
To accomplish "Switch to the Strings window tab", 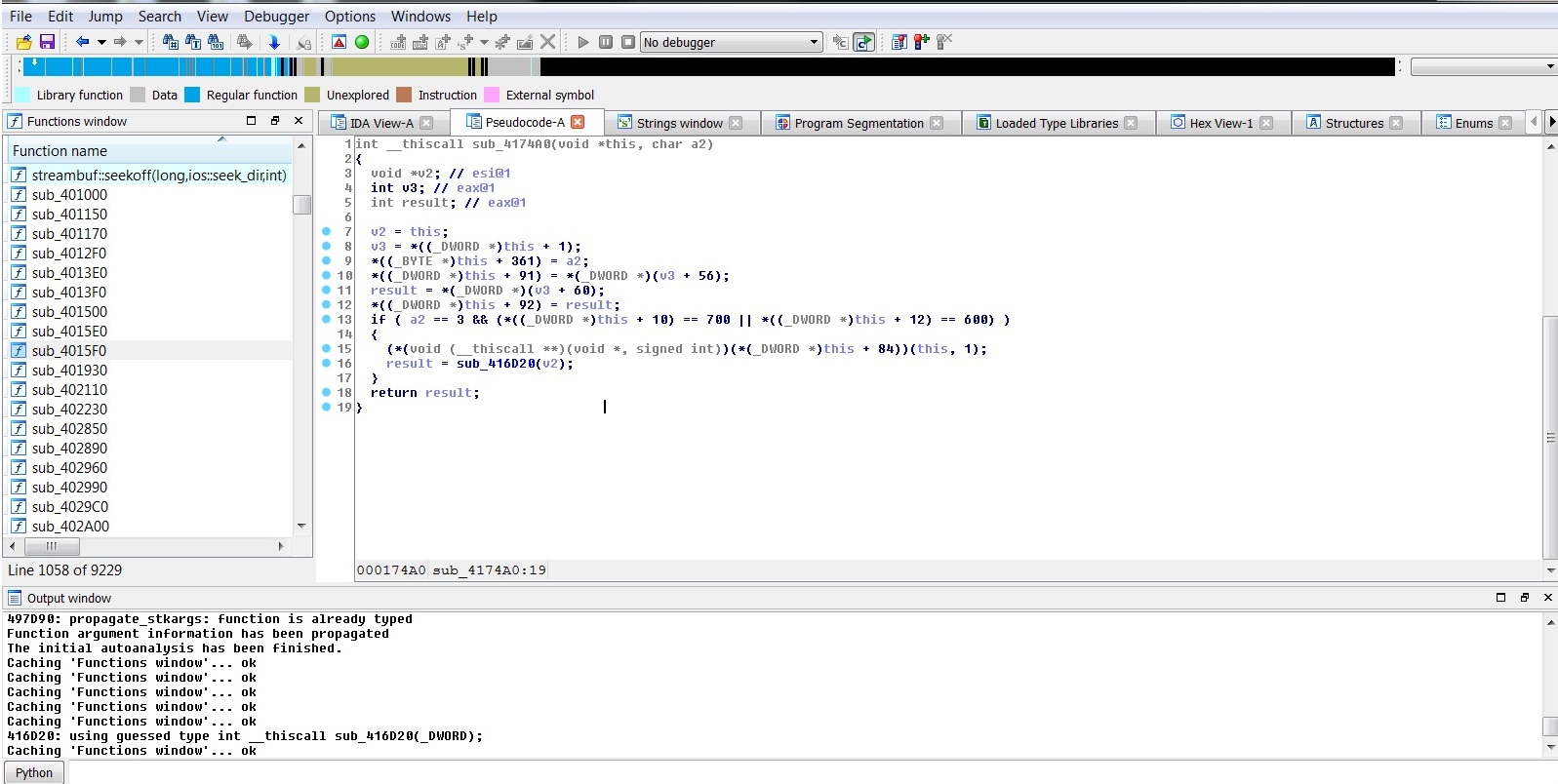I will click(679, 123).
